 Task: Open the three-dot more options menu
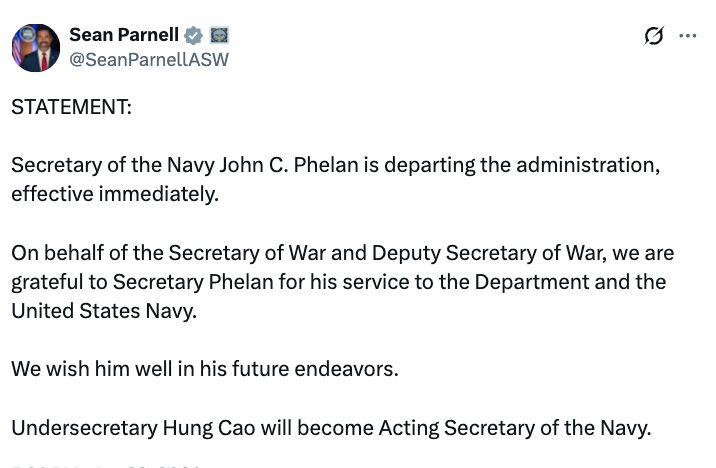pos(687,36)
